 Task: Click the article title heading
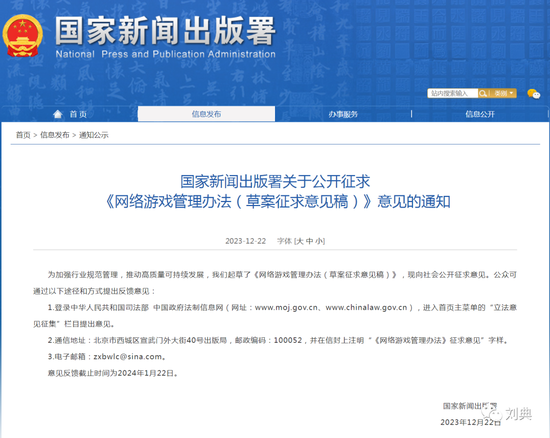[x=277, y=191]
